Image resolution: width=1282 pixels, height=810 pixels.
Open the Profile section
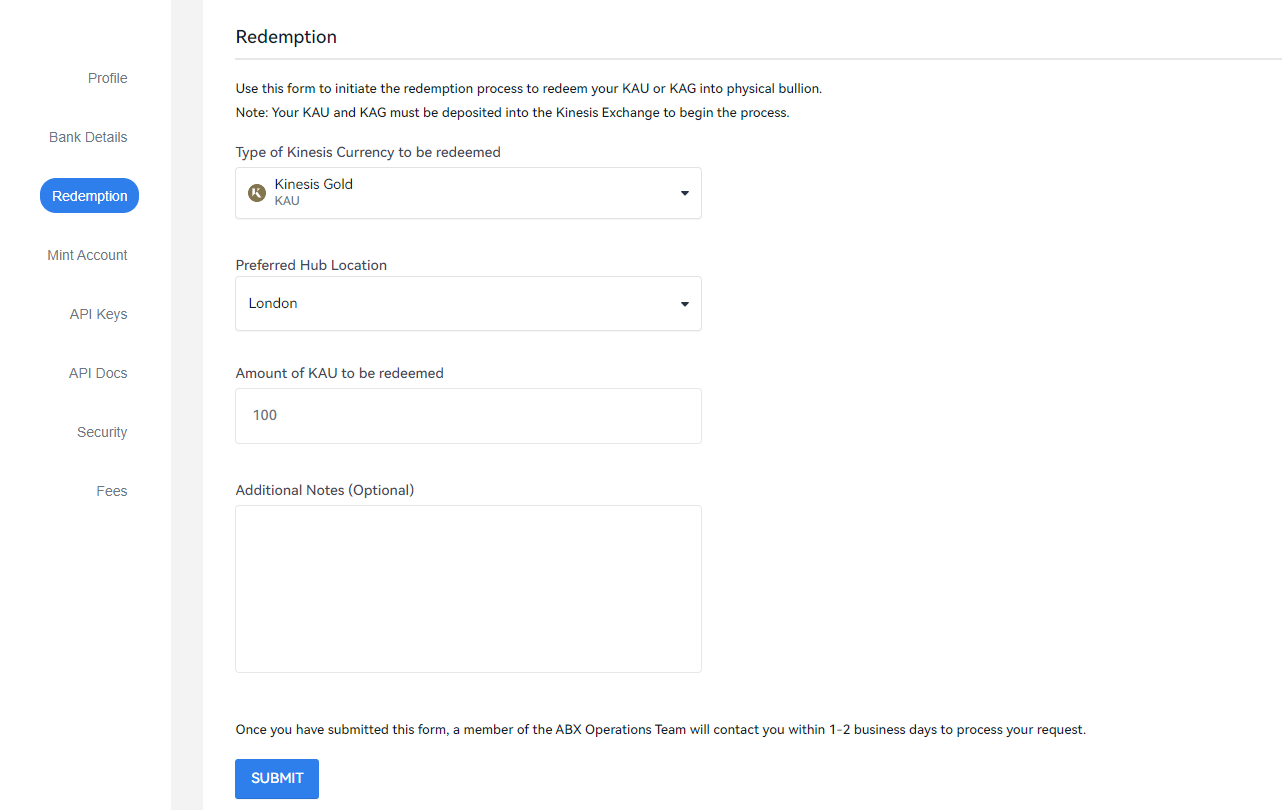tap(107, 78)
